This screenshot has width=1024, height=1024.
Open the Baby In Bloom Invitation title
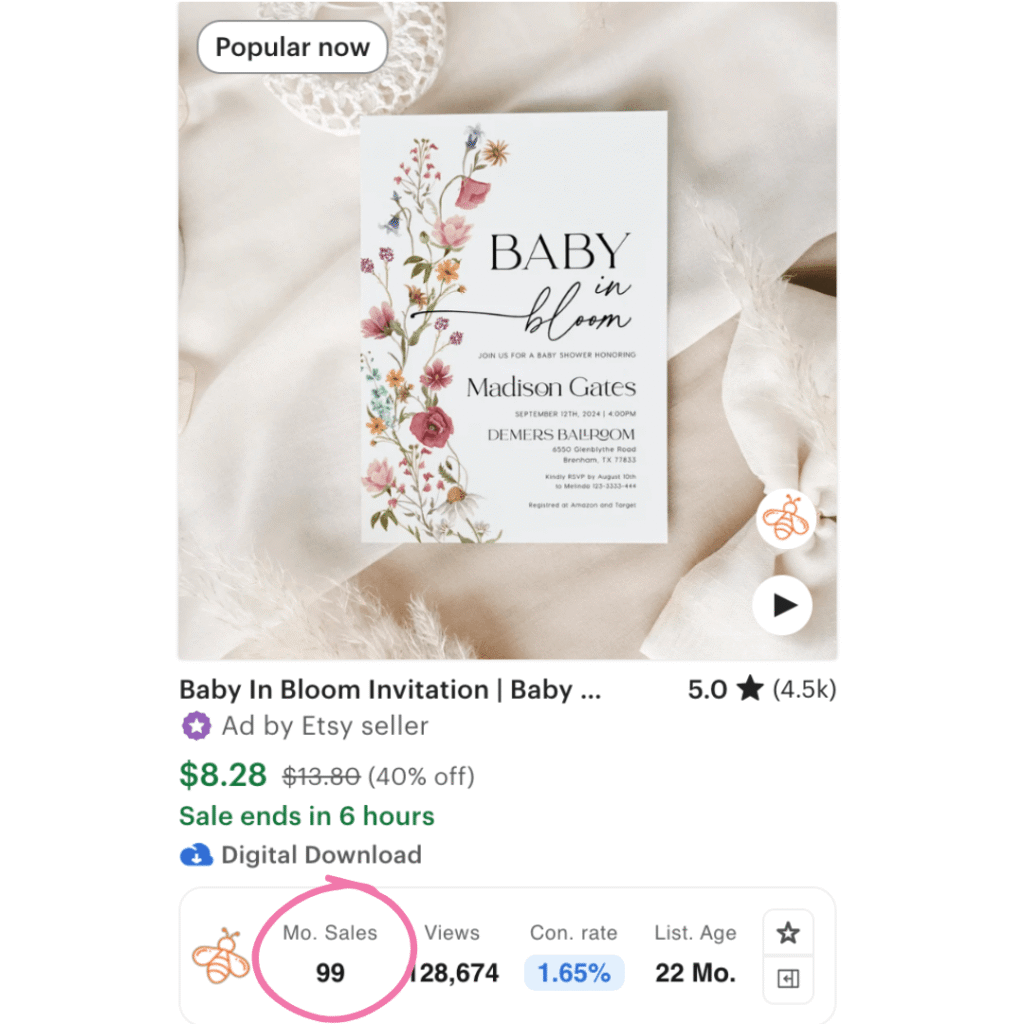pyautogui.click(x=390, y=690)
